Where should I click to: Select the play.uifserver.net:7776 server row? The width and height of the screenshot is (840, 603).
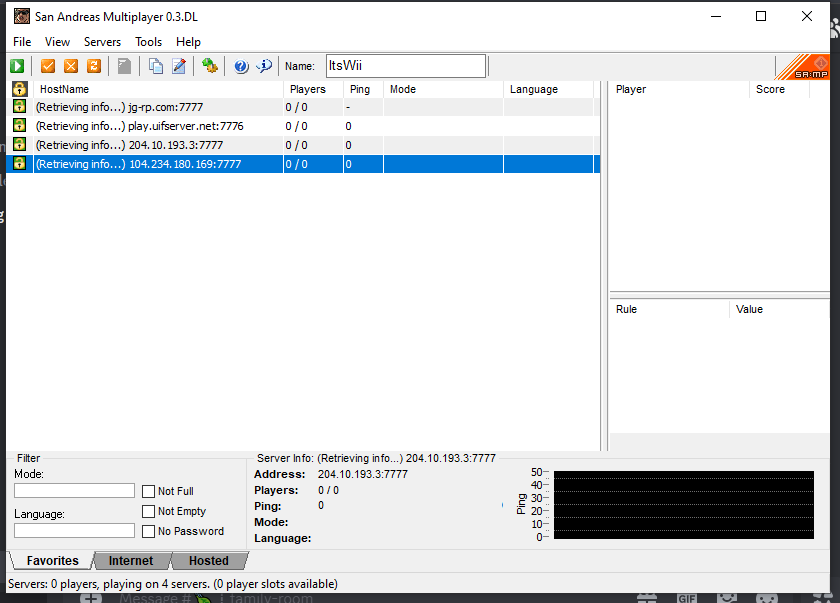(x=303, y=126)
